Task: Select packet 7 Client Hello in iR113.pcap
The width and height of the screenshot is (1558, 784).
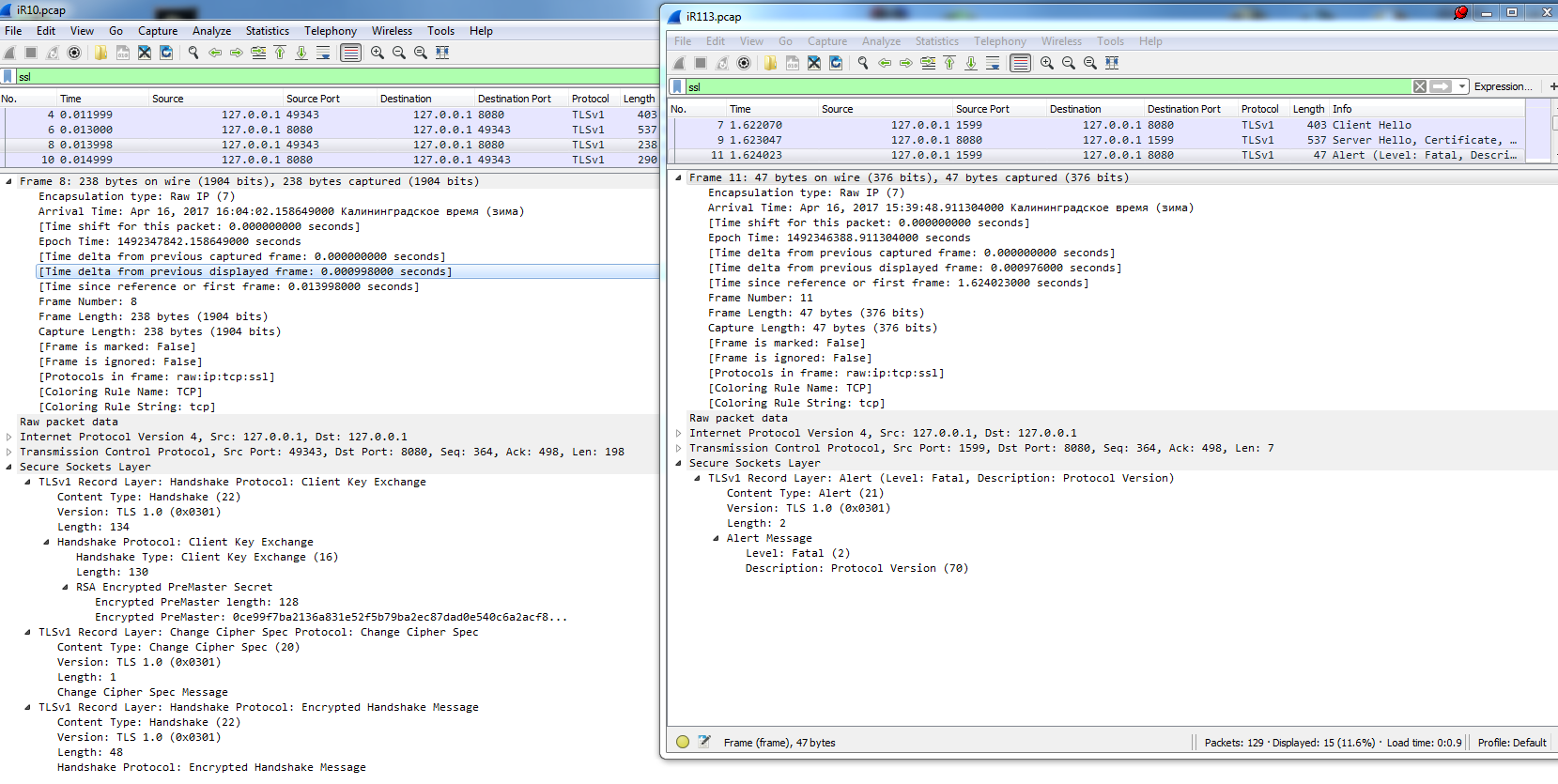Action: [1097, 125]
